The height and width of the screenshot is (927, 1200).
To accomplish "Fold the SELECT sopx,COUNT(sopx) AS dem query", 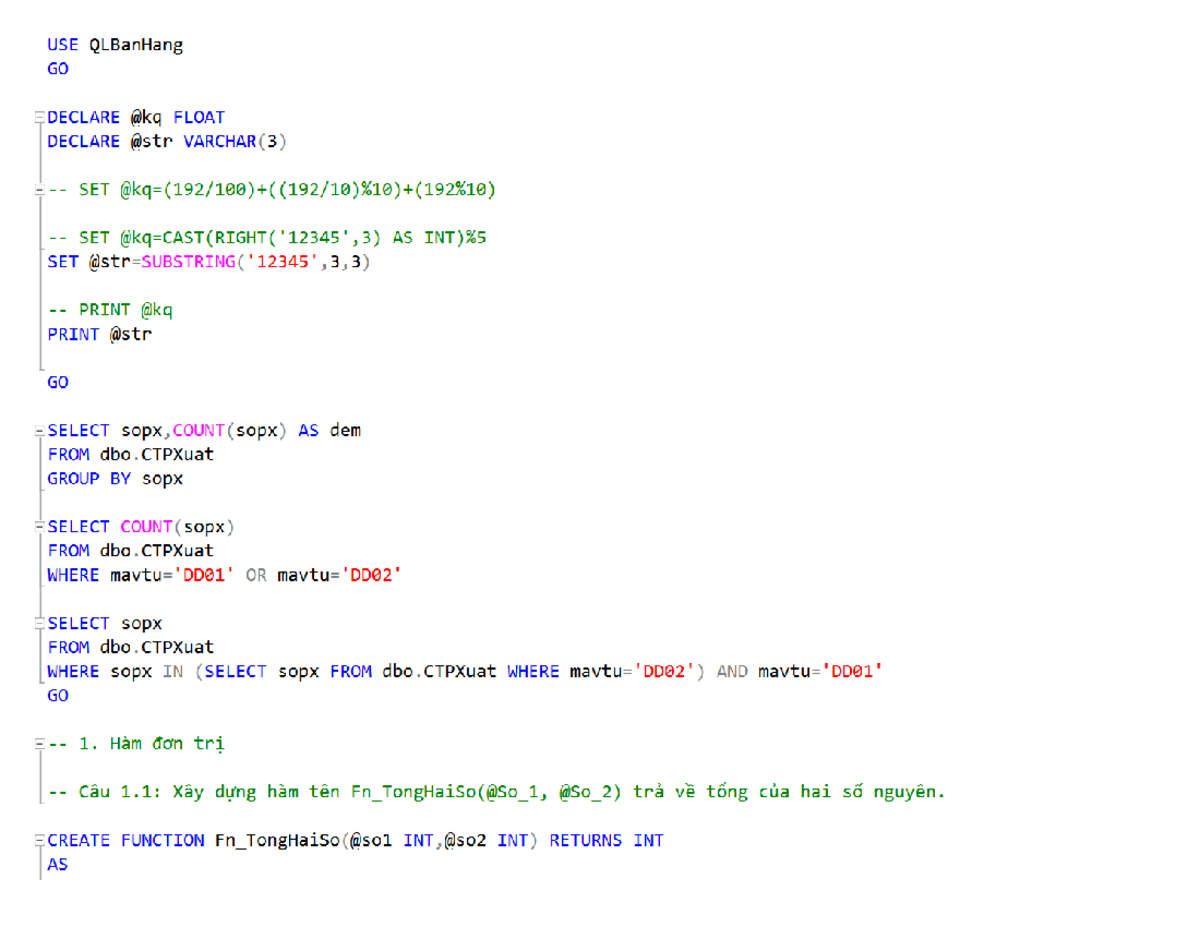I will click(x=38, y=430).
